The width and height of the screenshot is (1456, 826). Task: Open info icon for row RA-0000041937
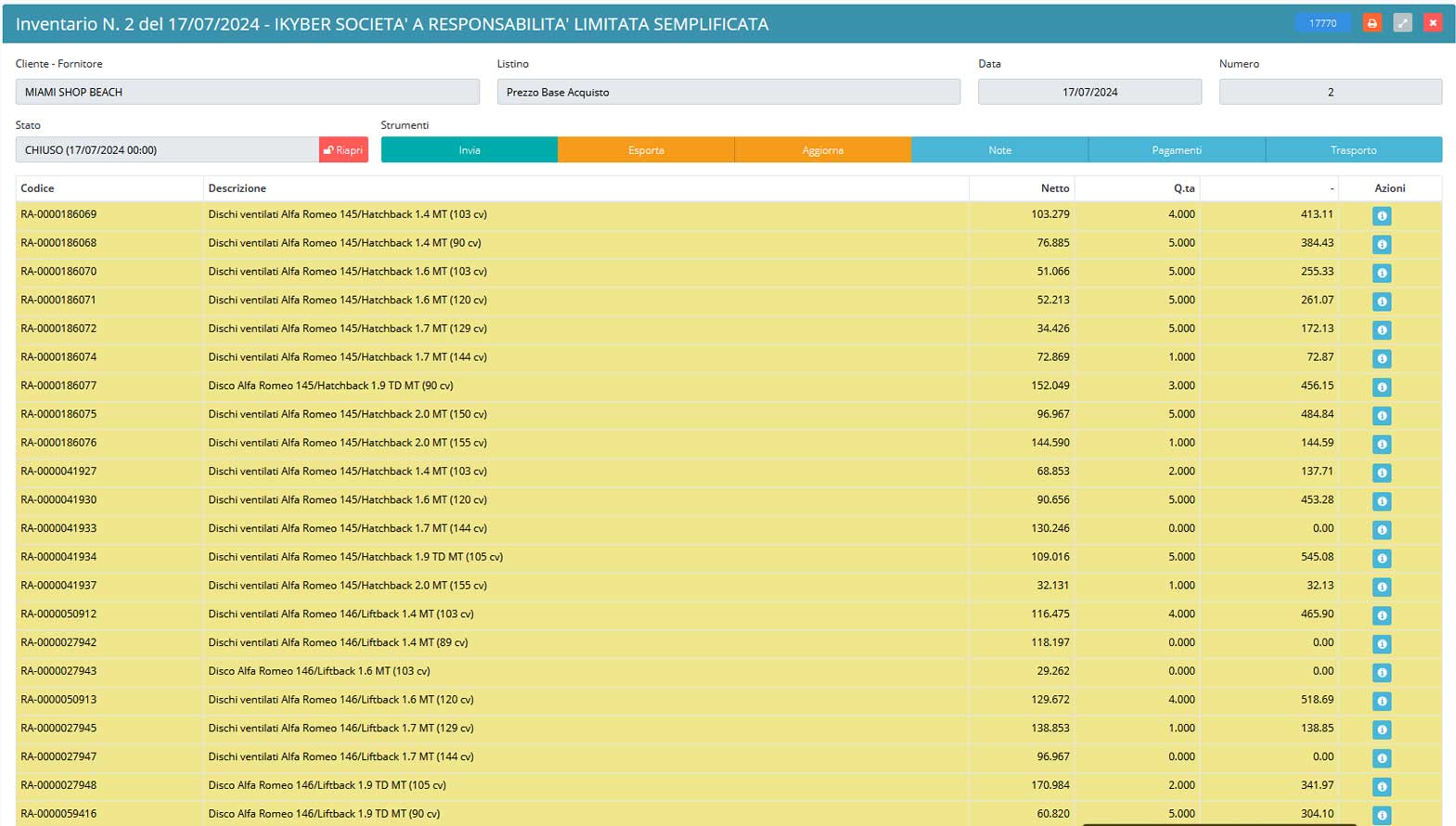tap(1382, 587)
